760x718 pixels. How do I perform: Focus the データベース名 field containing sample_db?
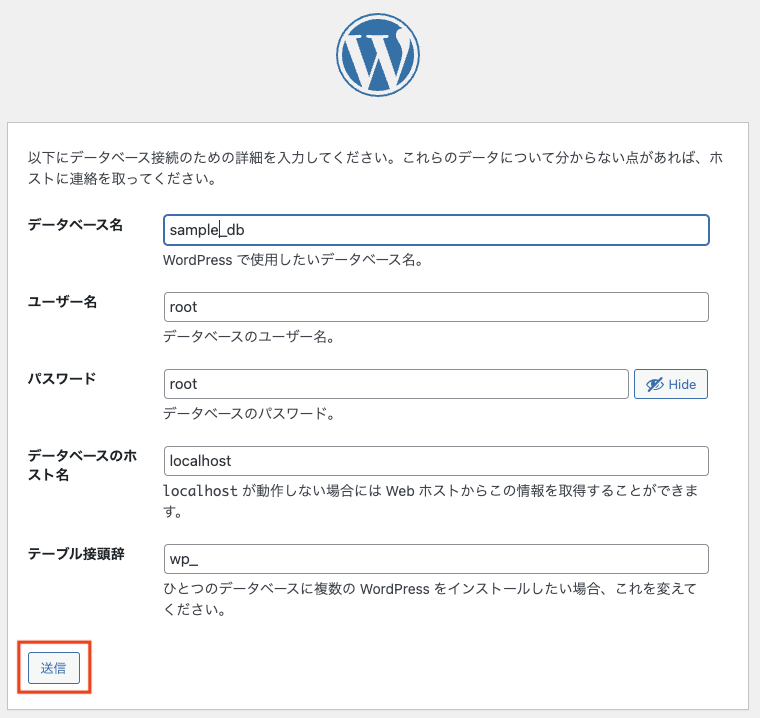436,230
